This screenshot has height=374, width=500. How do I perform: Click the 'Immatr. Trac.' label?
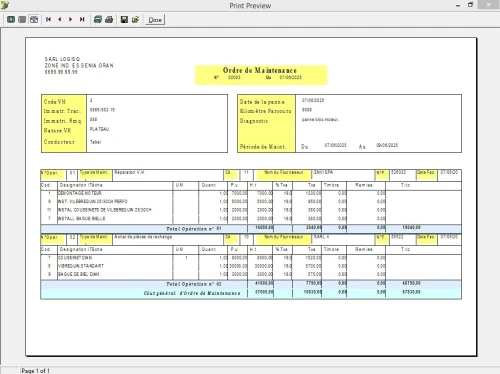(62, 111)
